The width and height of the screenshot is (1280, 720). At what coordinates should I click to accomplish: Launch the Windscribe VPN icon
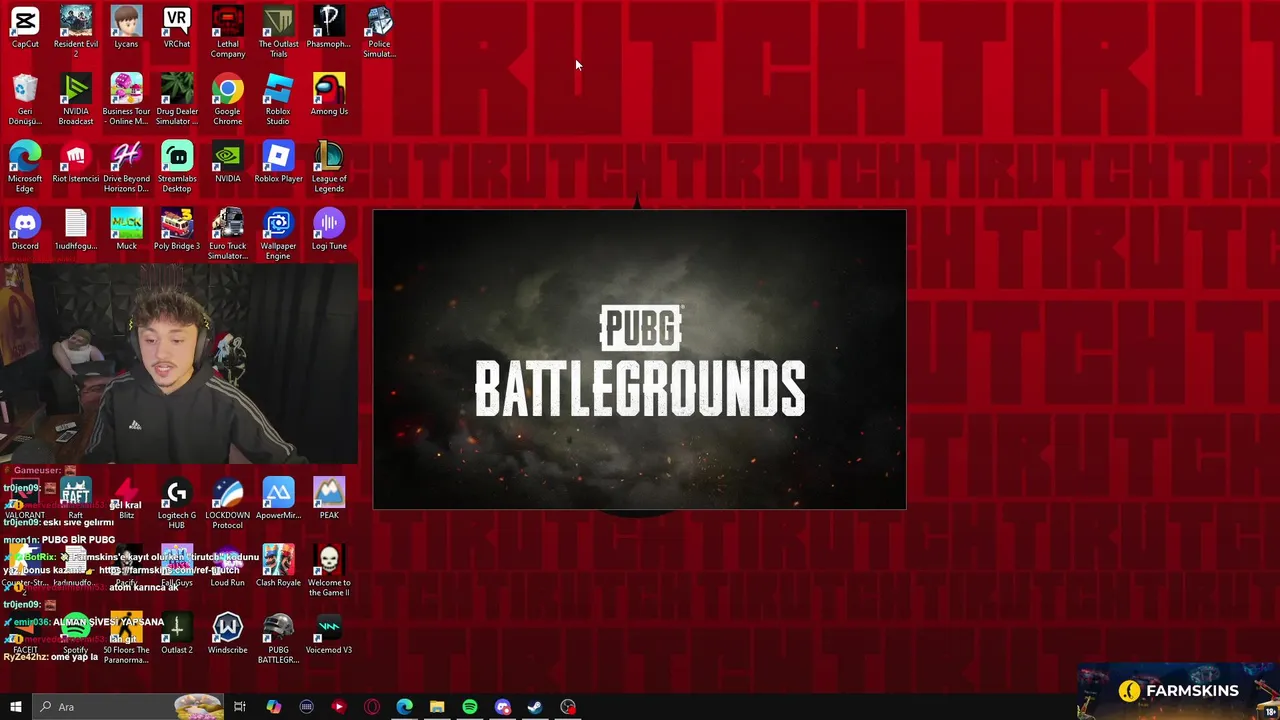coord(227,633)
